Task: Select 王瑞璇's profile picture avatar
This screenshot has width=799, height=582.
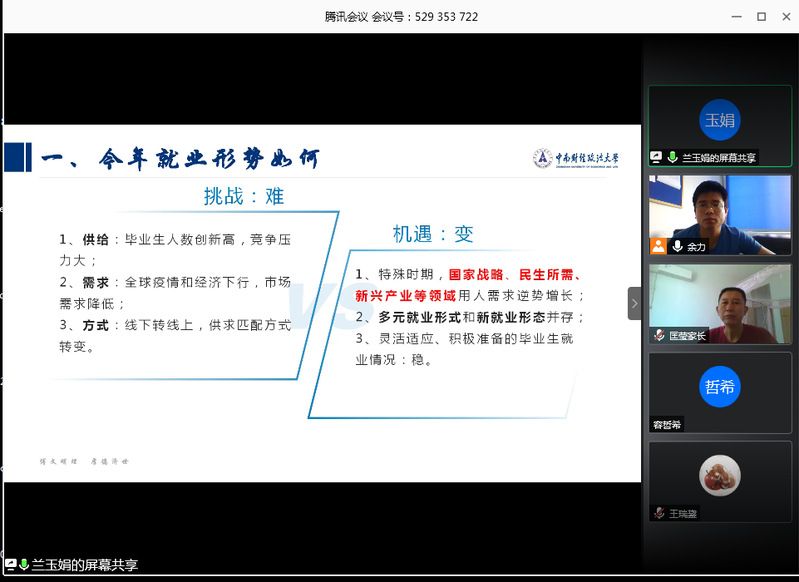Action: pyautogui.click(x=719, y=476)
